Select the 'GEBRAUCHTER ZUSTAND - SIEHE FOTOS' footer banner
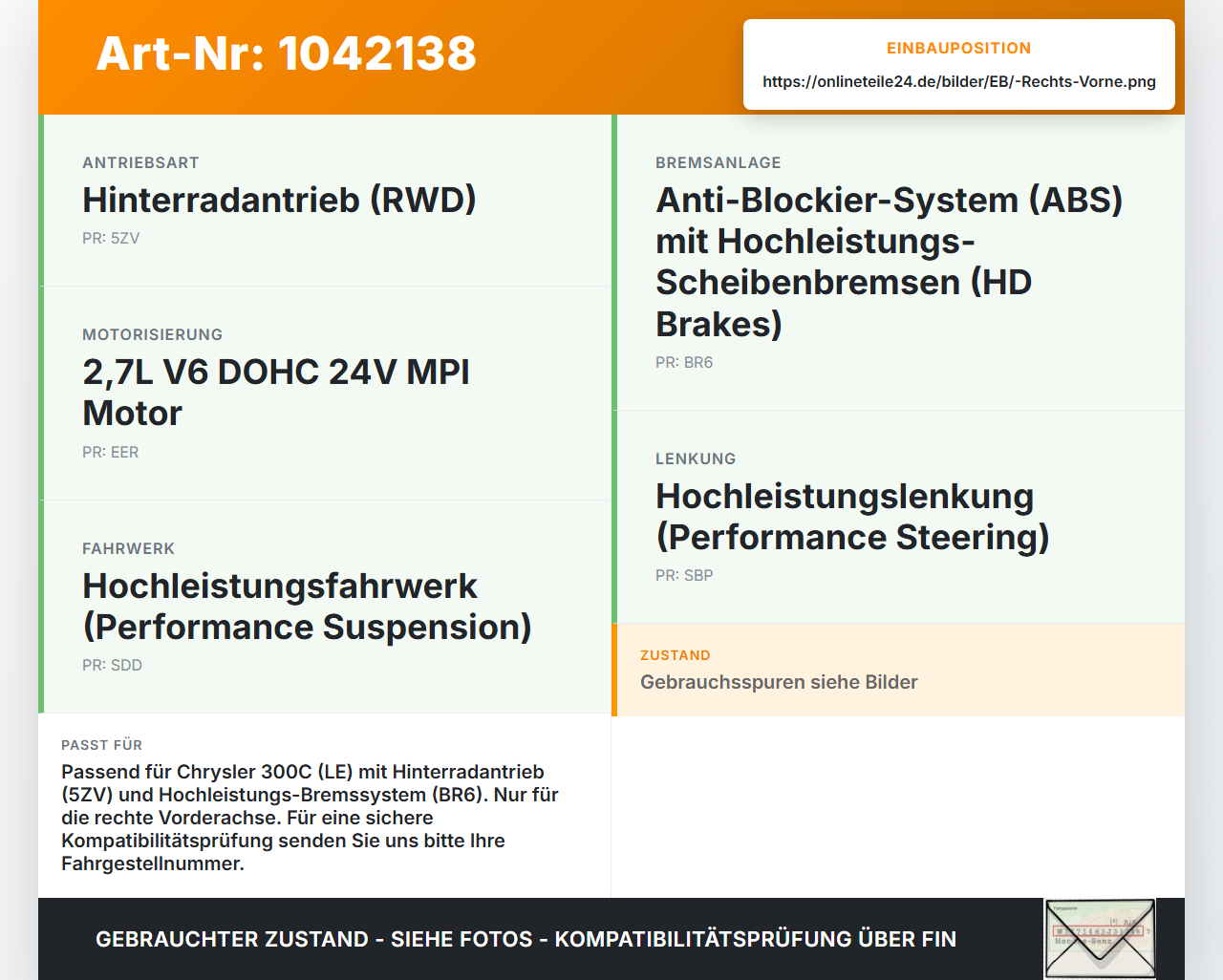The image size is (1223, 980). tap(526, 939)
